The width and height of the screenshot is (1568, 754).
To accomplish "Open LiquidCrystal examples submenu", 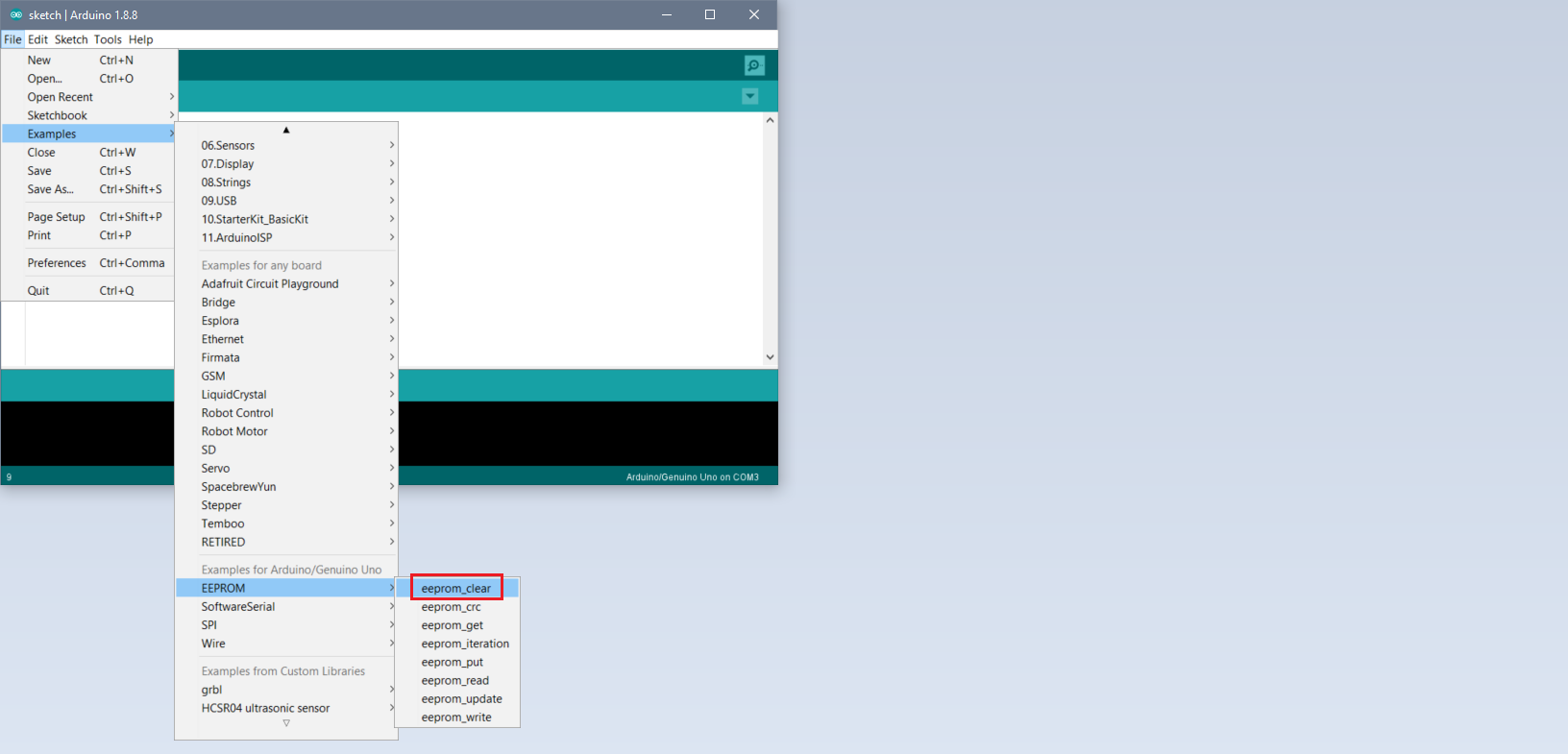I will click(286, 395).
